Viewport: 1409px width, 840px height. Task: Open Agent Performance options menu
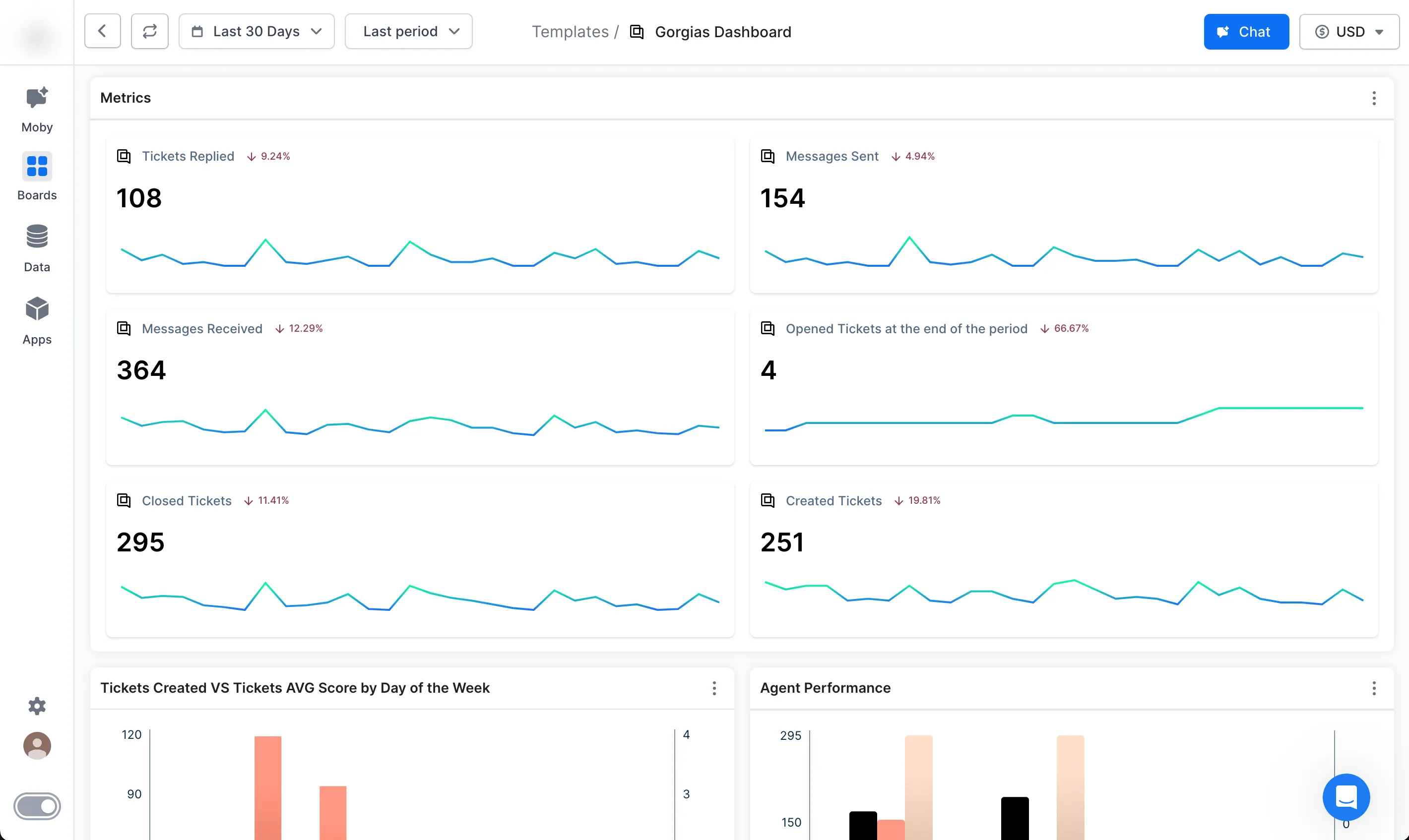pyautogui.click(x=1373, y=688)
